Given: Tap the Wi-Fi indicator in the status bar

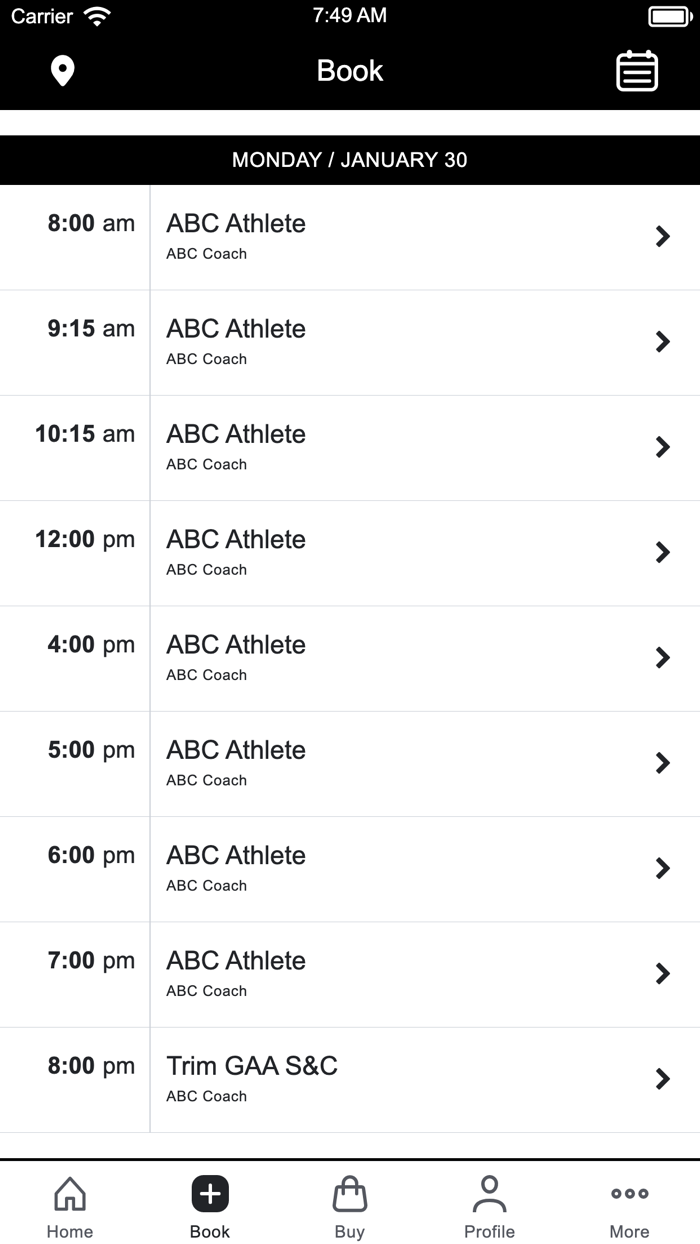Looking at the screenshot, I should (95, 14).
